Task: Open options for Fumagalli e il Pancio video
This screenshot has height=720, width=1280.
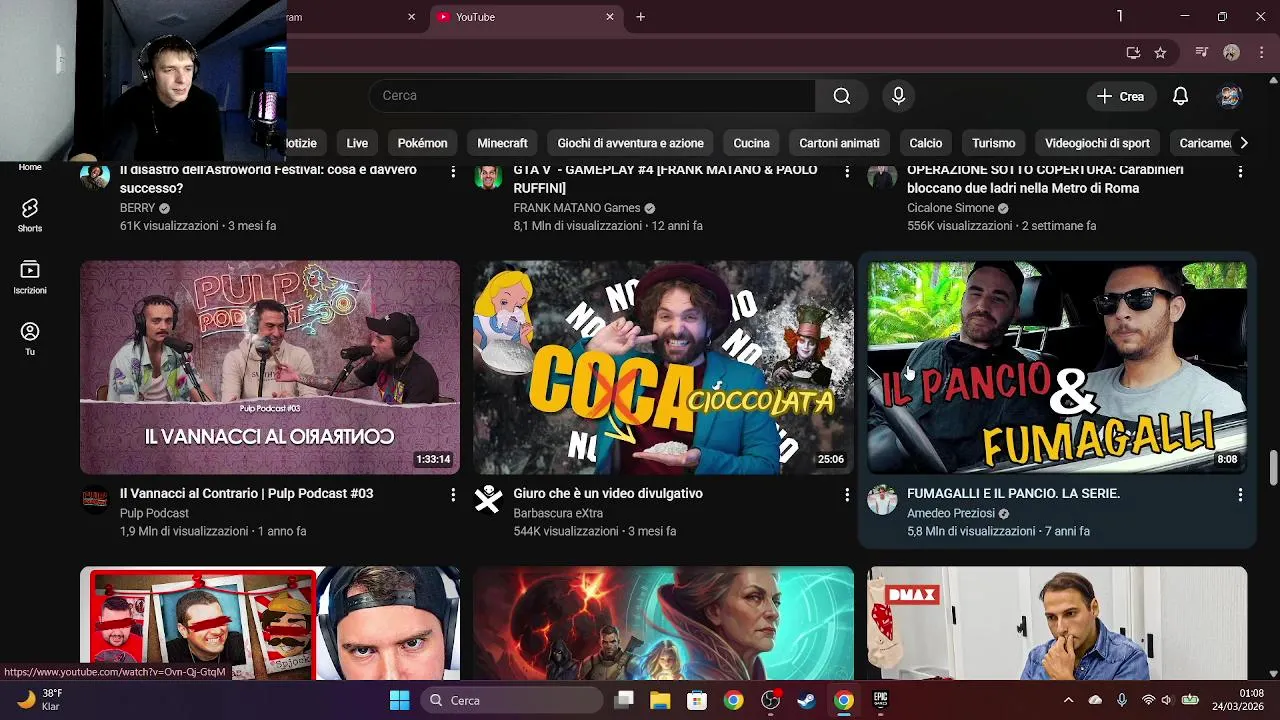Action: pos(1240,495)
